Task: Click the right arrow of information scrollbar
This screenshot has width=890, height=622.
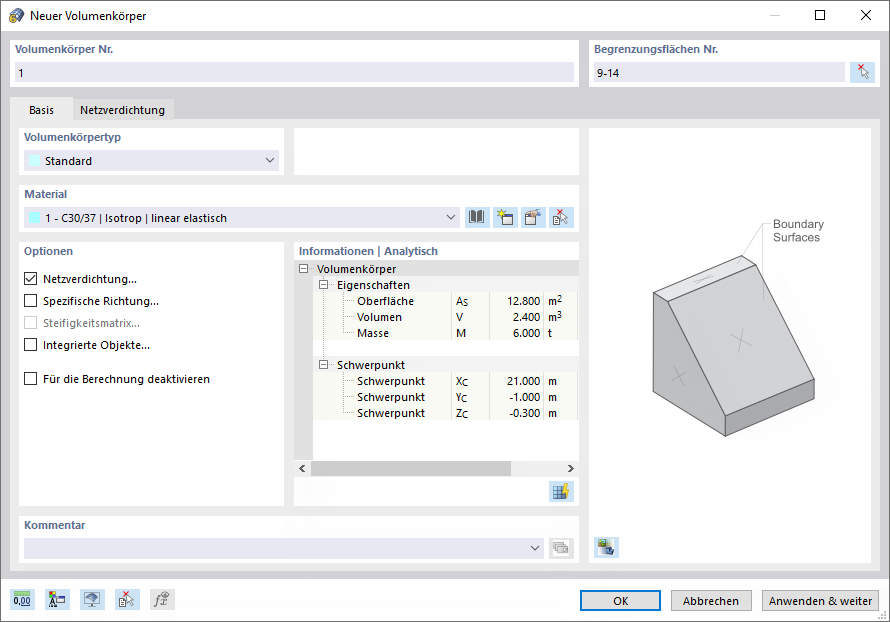Action: [570, 468]
